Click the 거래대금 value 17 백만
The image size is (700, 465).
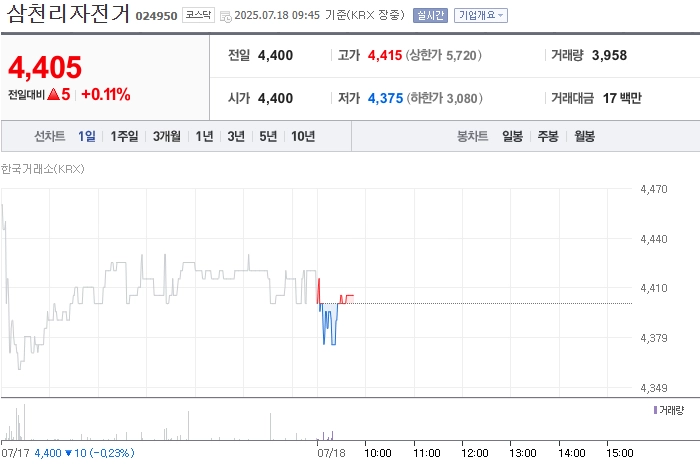622,98
